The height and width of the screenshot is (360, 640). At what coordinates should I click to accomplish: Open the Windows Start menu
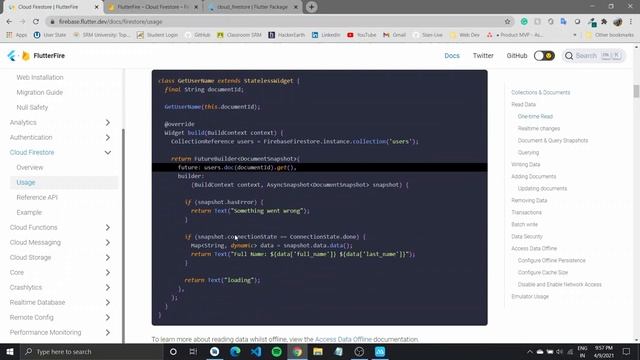10,352
